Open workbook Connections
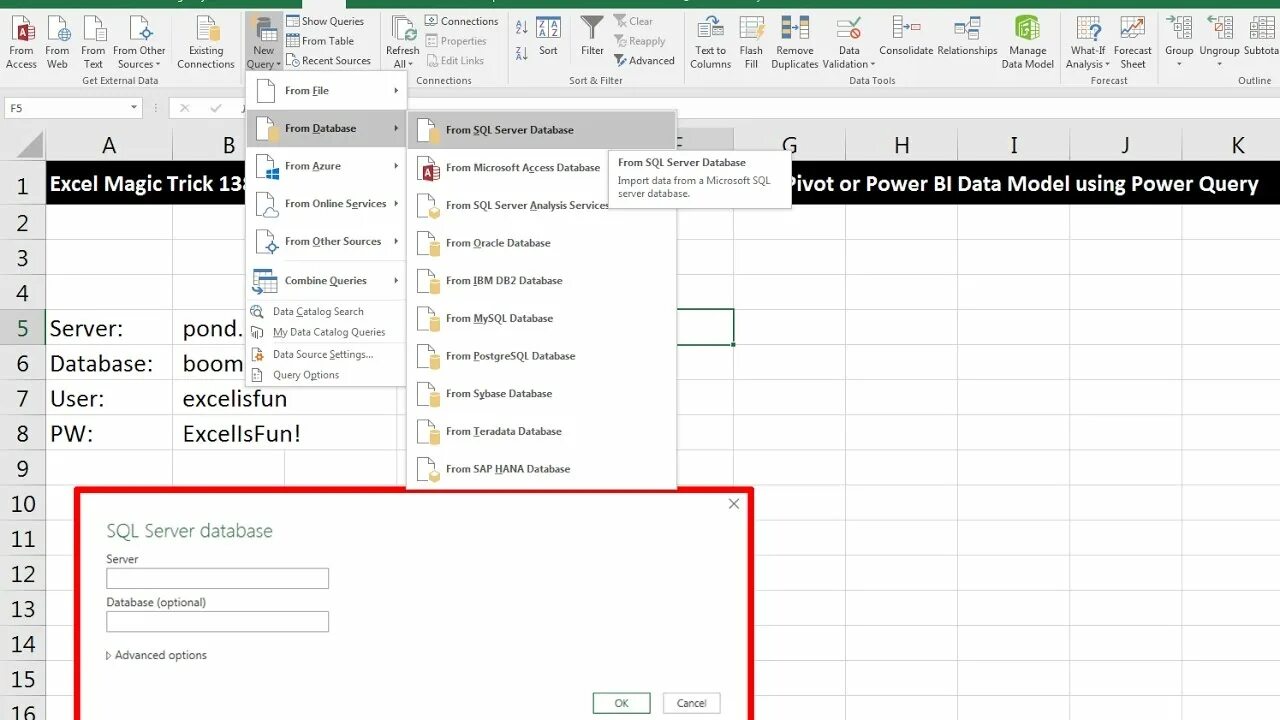This screenshot has height=720, width=1280. (x=461, y=21)
